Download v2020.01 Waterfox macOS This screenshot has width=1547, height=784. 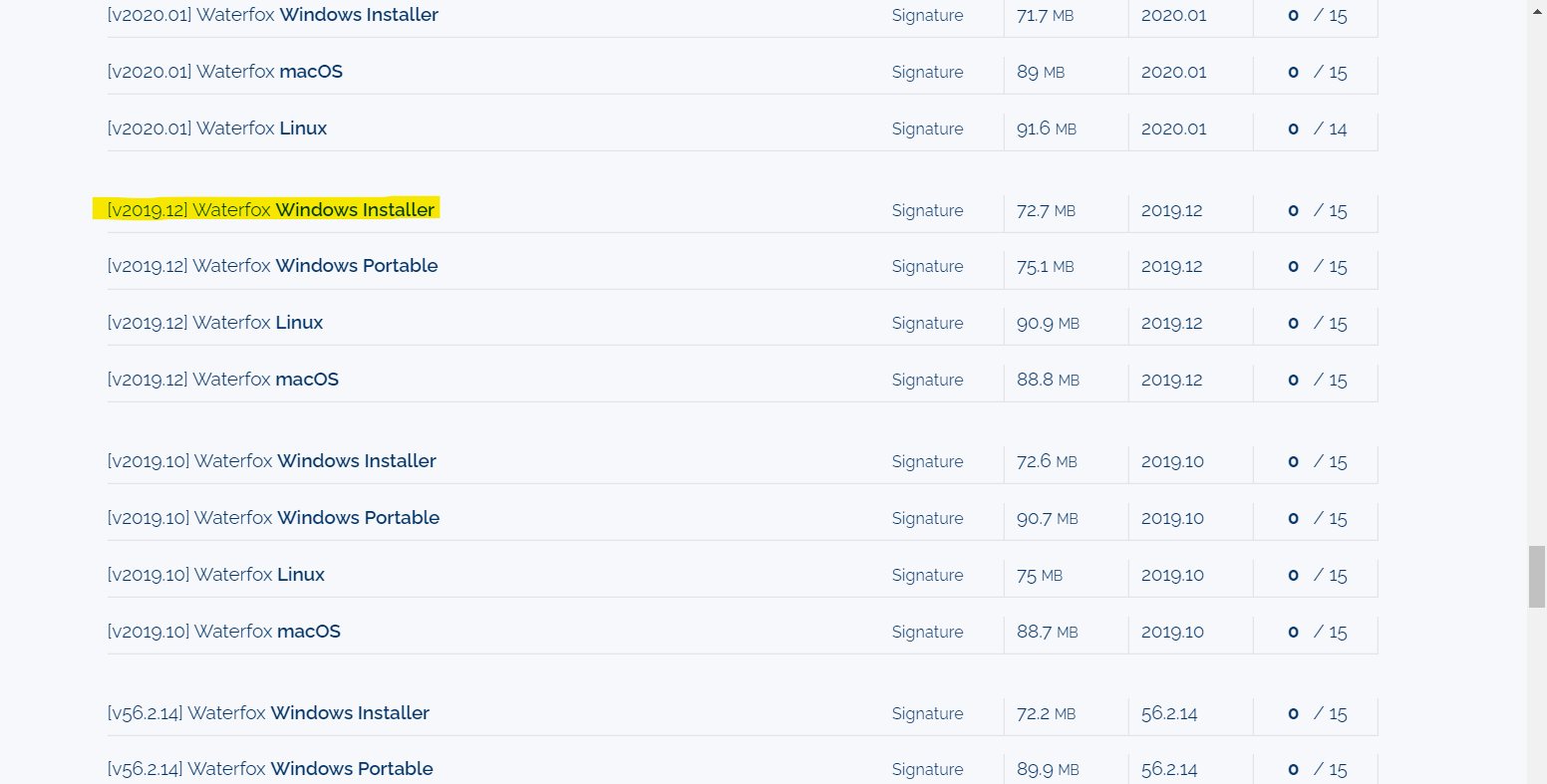pyautogui.click(x=224, y=72)
